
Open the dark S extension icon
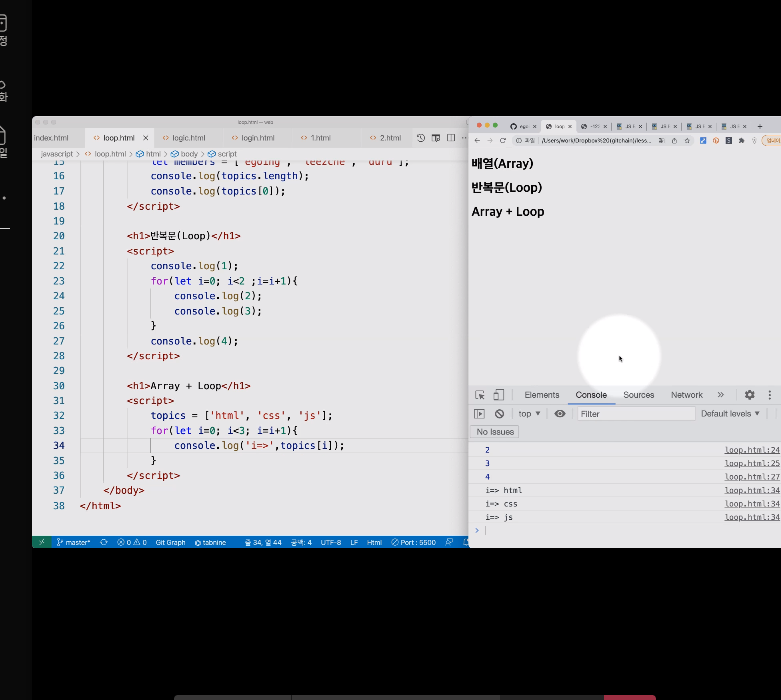(x=729, y=140)
